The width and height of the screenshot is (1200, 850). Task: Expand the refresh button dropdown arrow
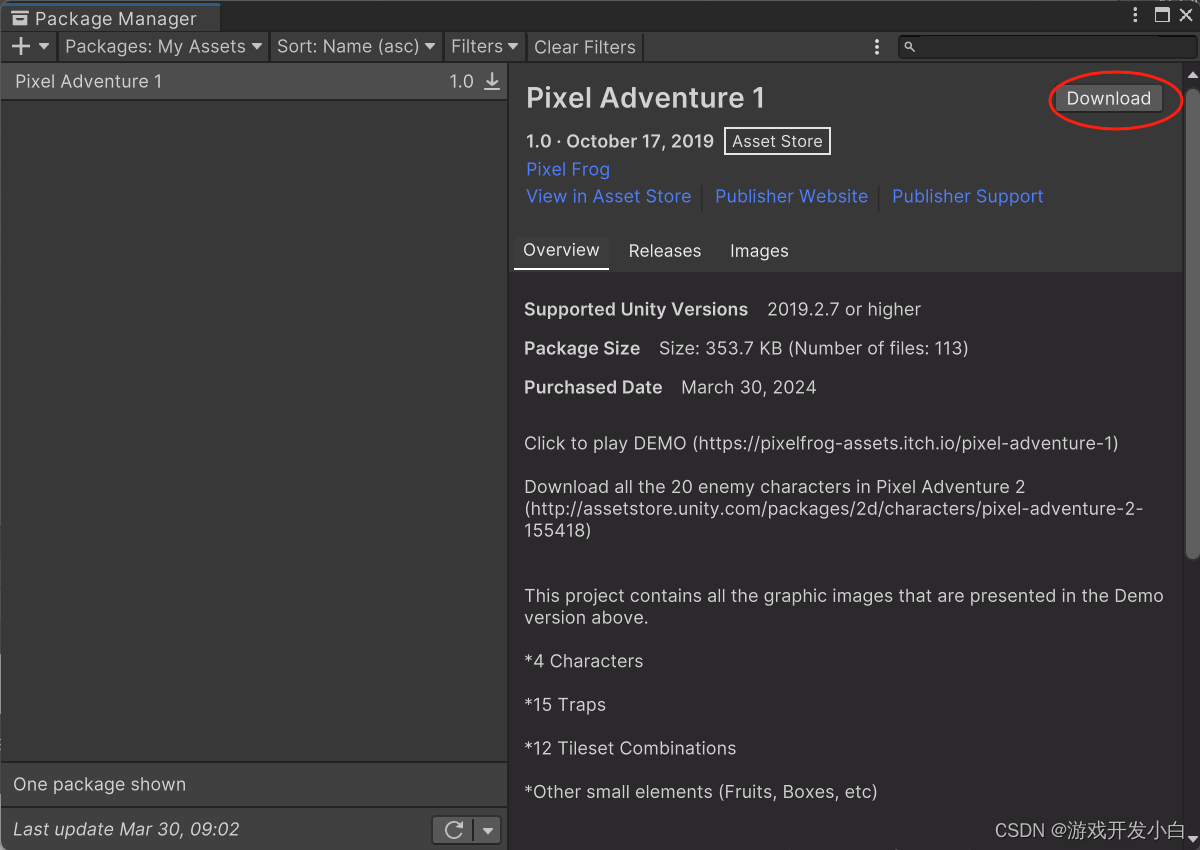[x=487, y=829]
